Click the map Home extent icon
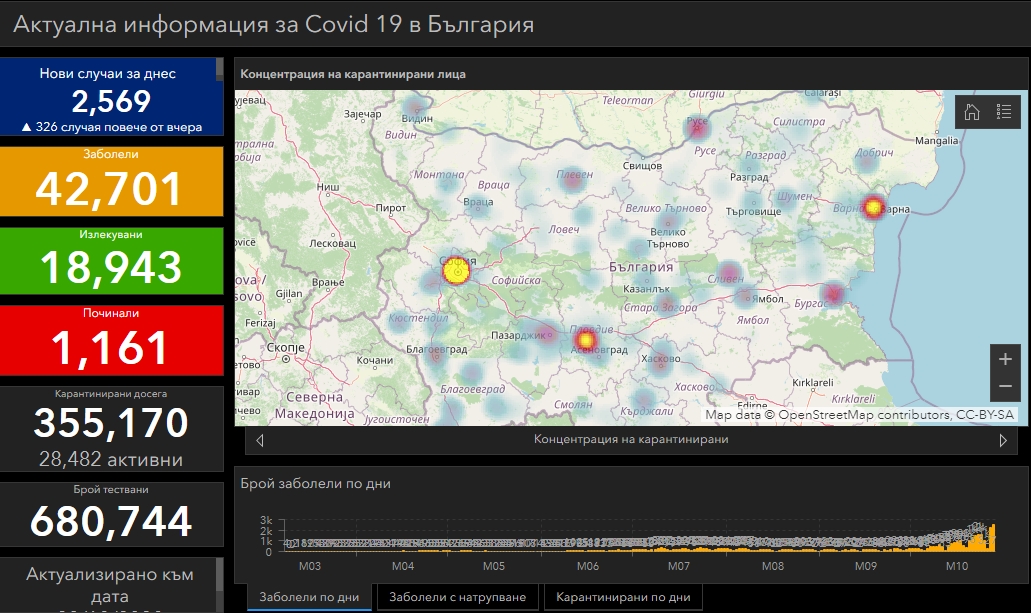This screenshot has height=613, width=1031. (x=971, y=112)
